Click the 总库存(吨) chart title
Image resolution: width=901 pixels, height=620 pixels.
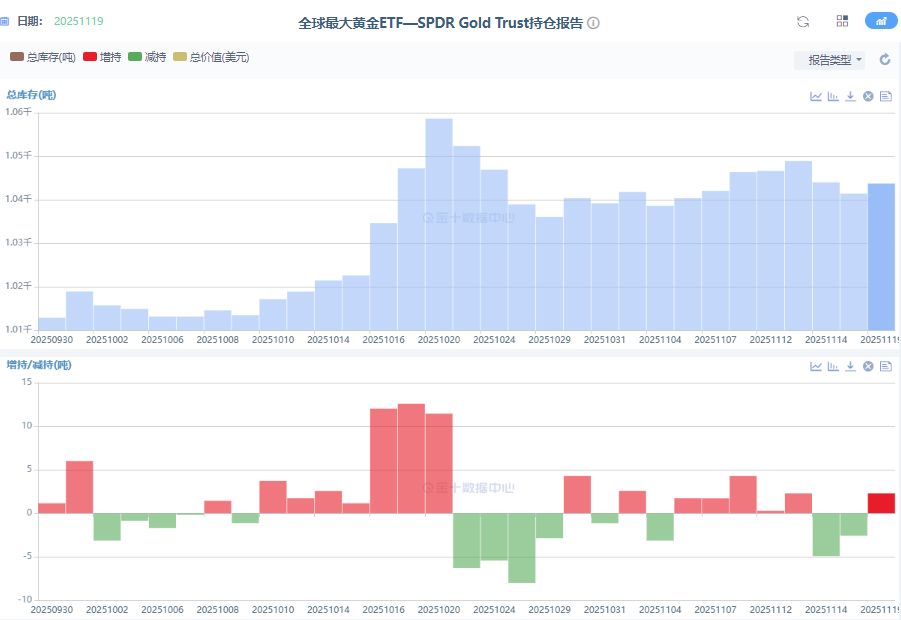[x=31, y=95]
